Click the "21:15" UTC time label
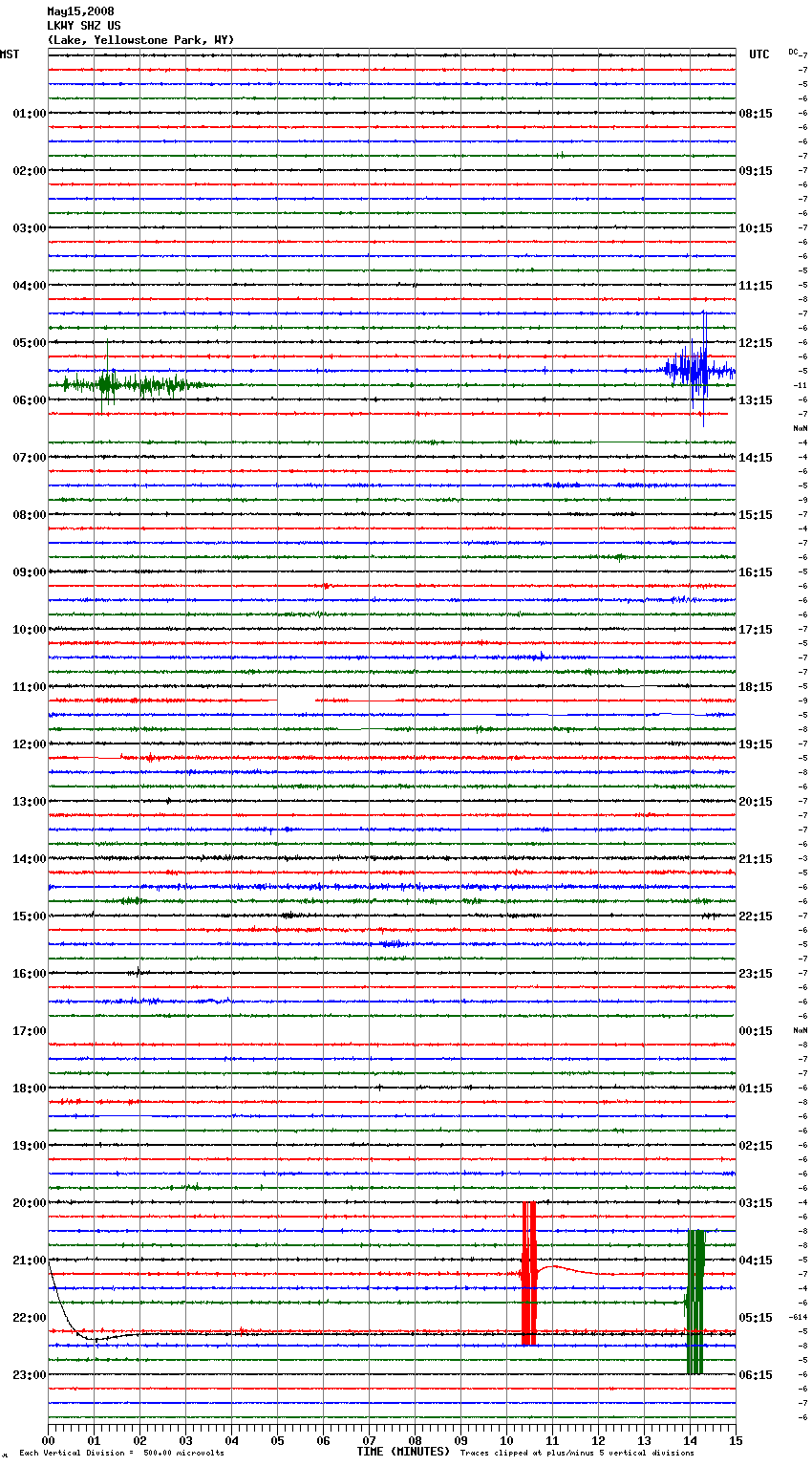 (756, 859)
